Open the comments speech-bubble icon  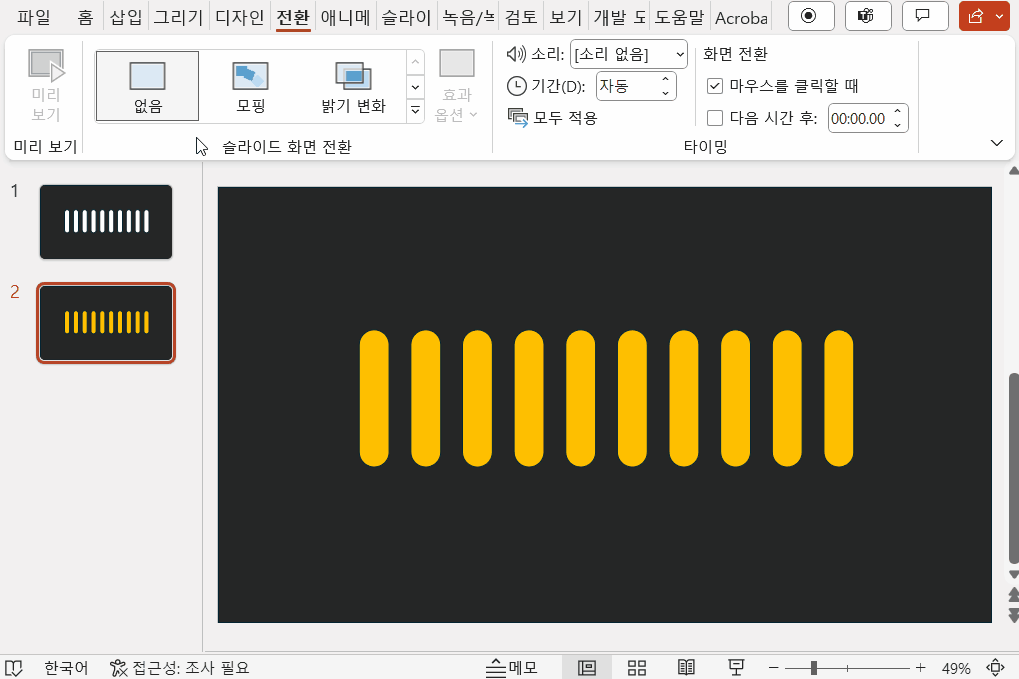[x=925, y=16]
